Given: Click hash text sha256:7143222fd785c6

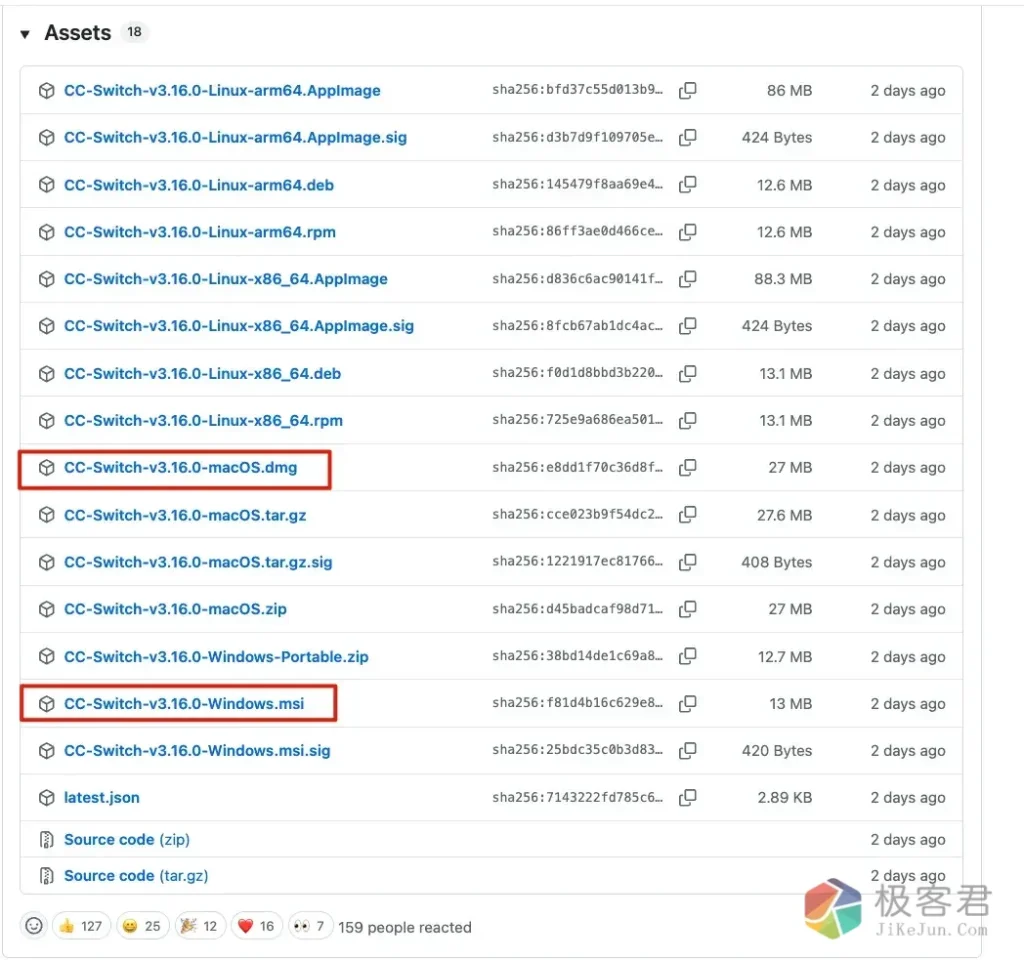Looking at the screenshot, I should coord(577,797).
